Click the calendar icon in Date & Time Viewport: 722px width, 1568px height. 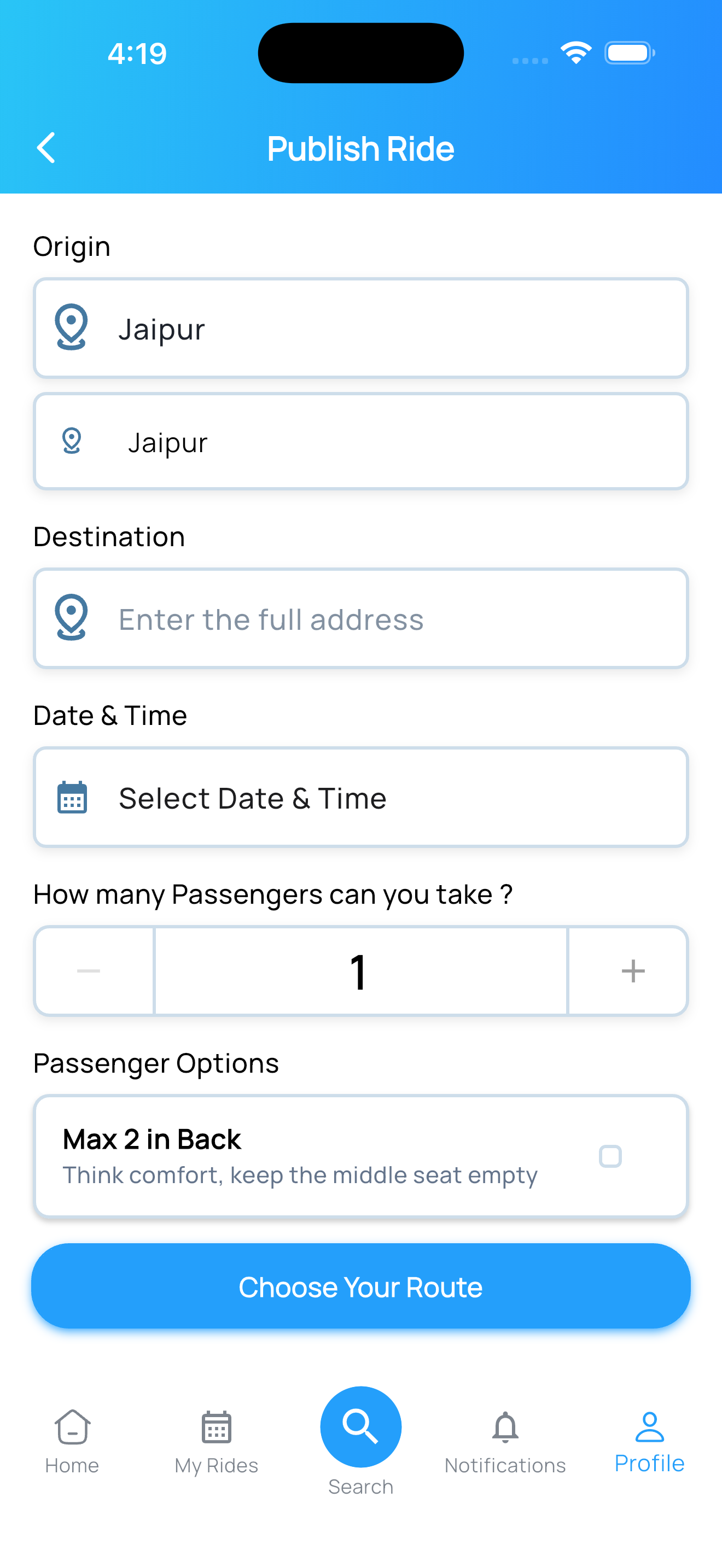click(x=72, y=797)
